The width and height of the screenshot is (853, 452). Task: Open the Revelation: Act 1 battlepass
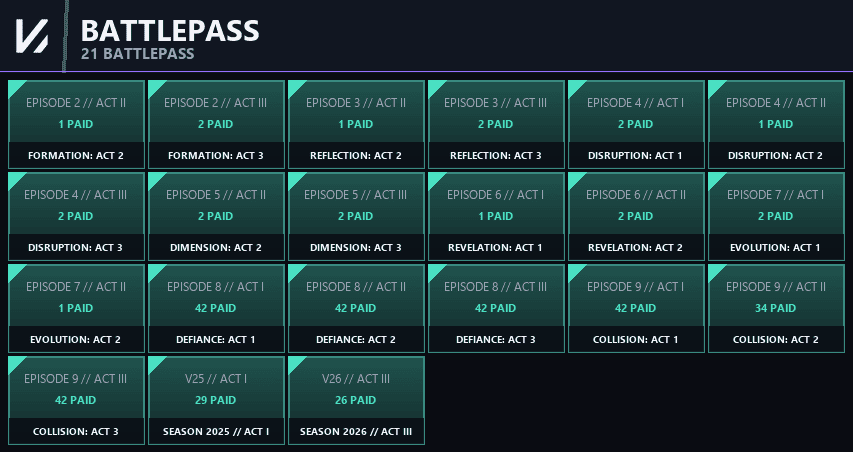tap(496, 216)
